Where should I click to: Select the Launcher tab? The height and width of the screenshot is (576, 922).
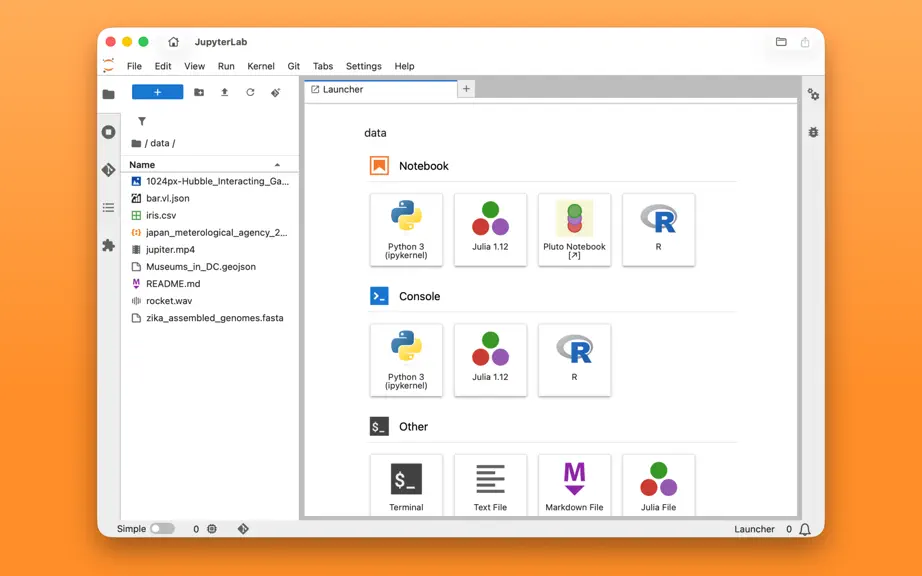point(381,89)
